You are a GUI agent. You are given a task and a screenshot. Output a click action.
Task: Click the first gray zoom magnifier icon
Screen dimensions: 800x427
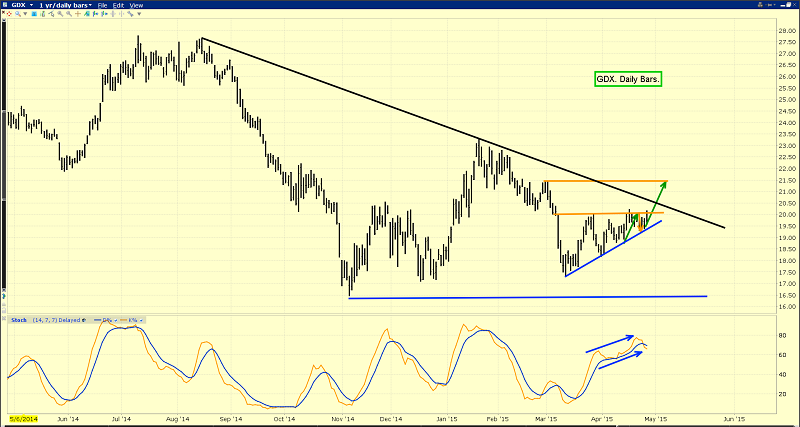click(x=60, y=14)
